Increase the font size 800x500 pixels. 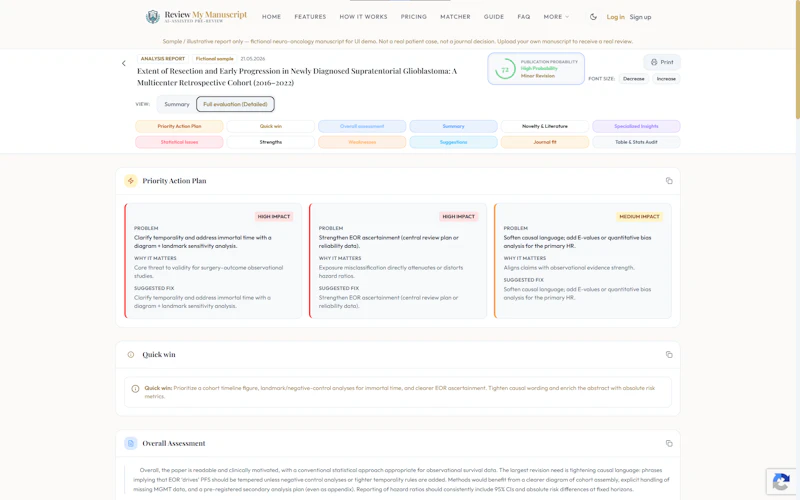pyautogui.click(x=666, y=79)
